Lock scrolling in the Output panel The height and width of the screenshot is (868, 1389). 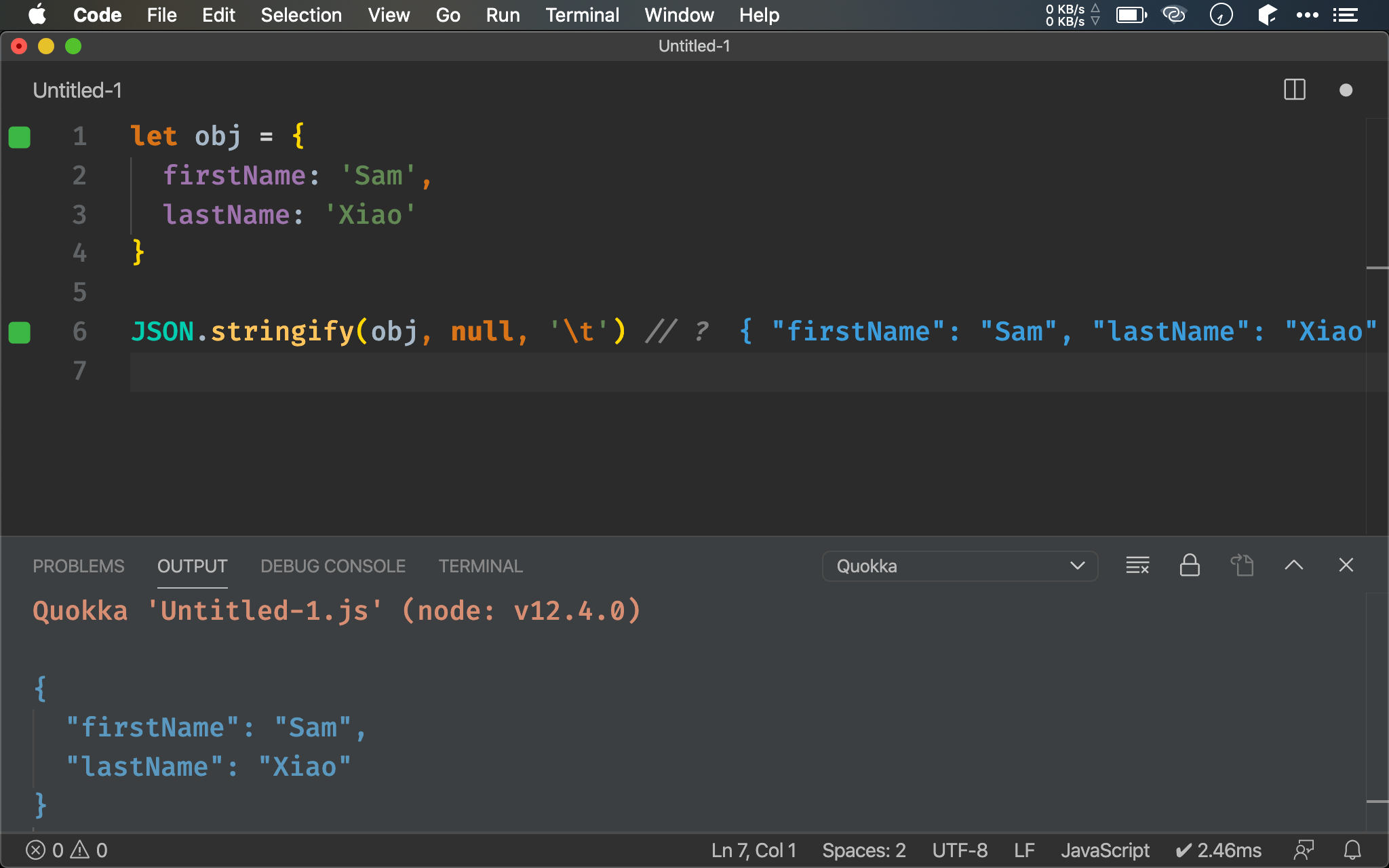pyautogui.click(x=1190, y=565)
